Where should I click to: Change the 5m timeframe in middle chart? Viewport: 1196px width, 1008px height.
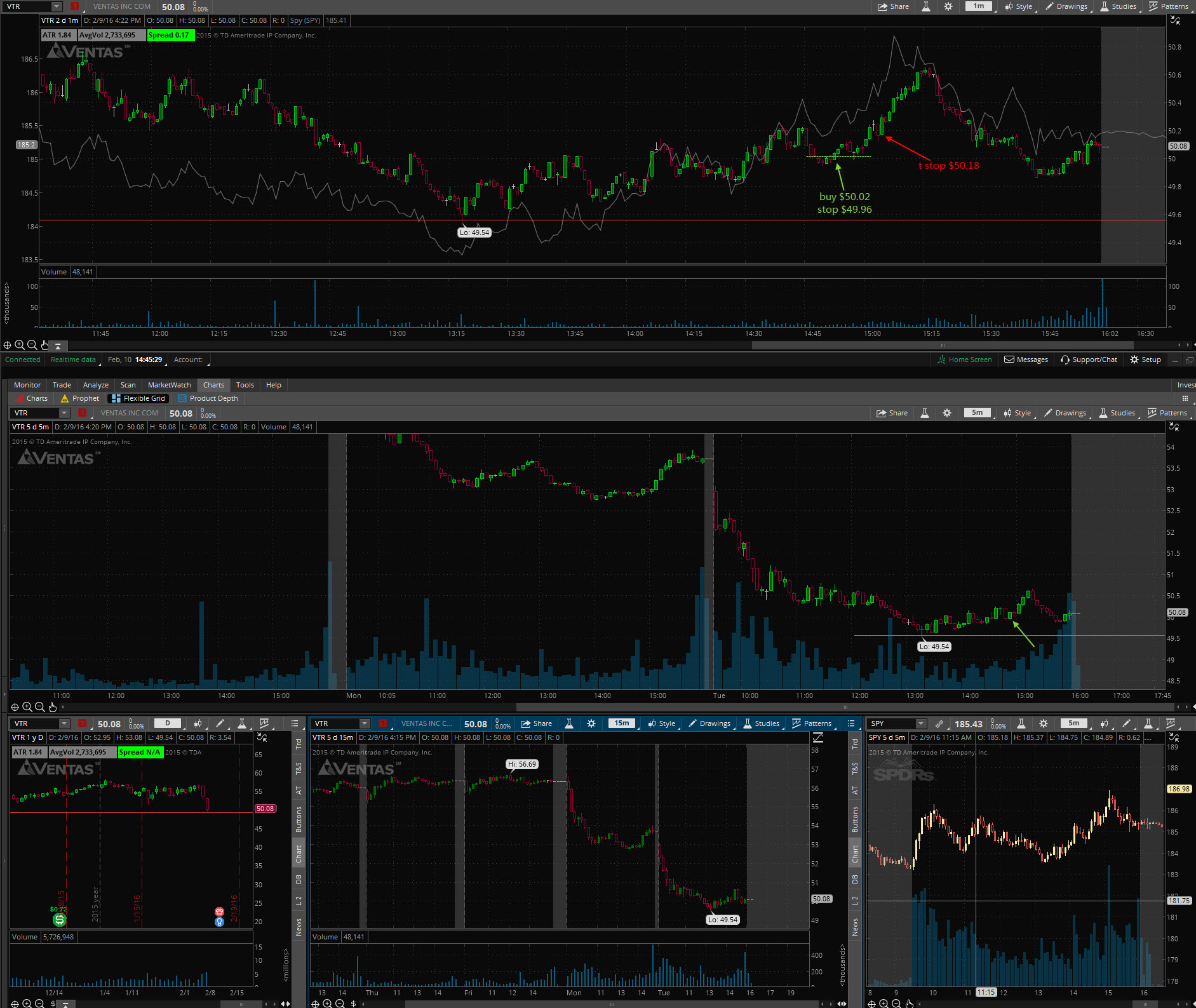[977, 413]
